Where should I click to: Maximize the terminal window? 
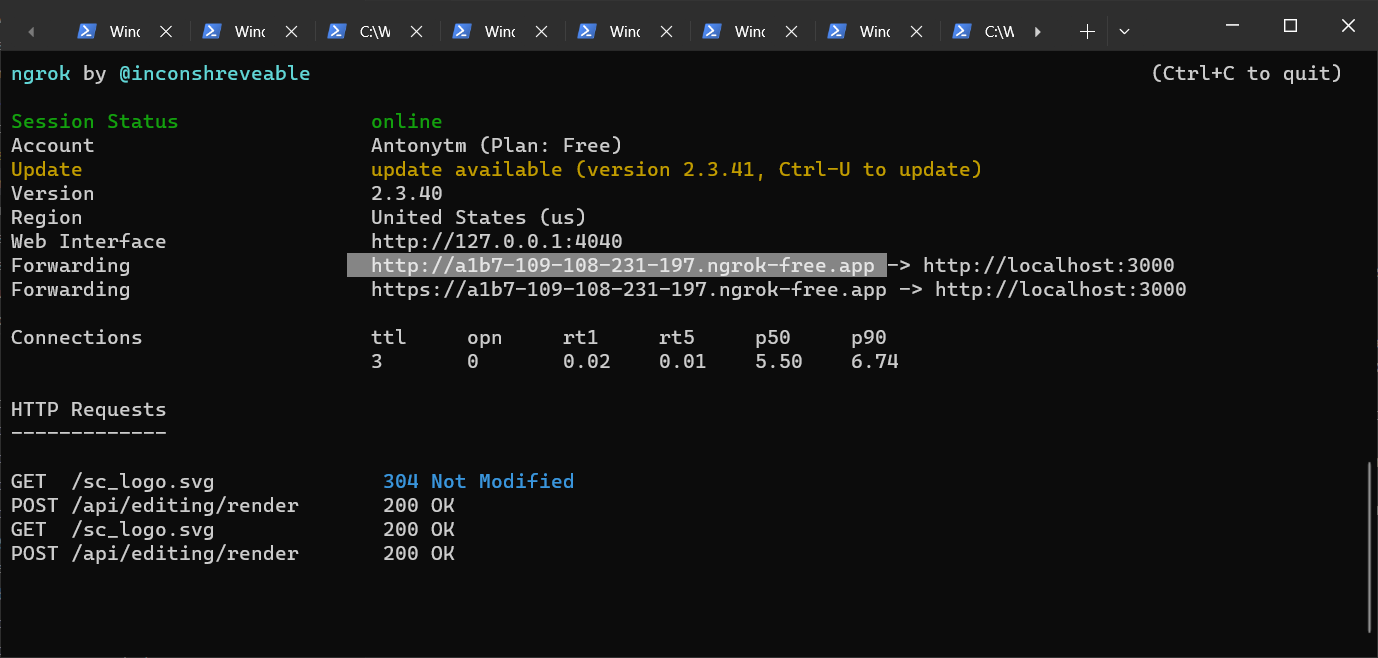pos(1290,26)
